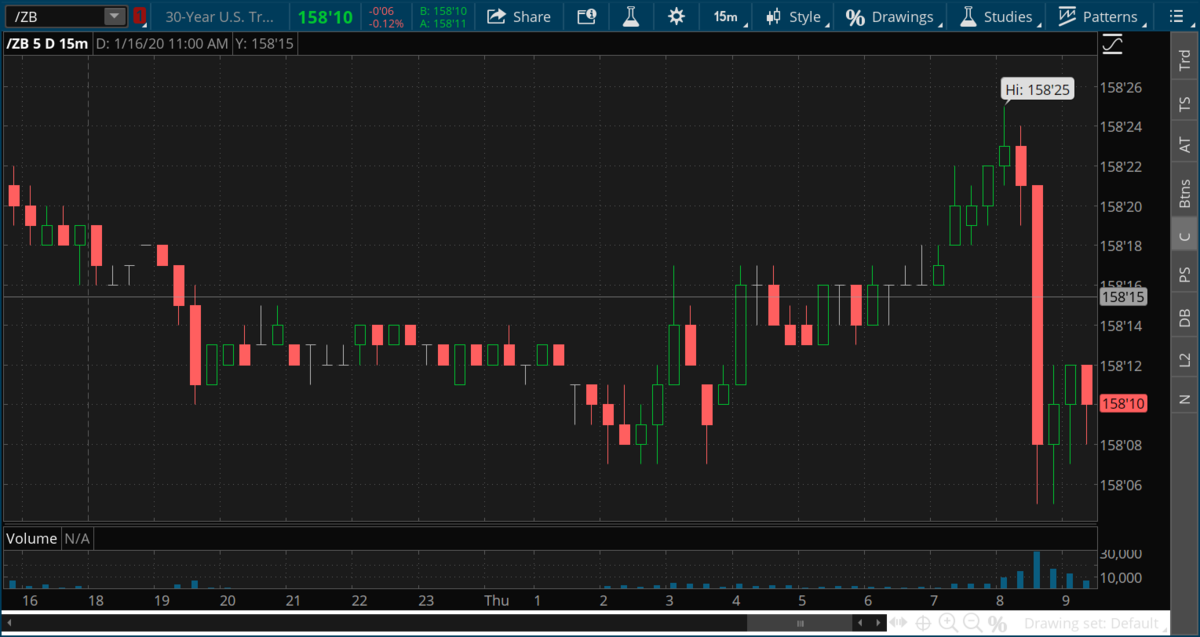This screenshot has width=1200, height=637.
Task: Toggle the DB sidebar tab
Action: [x=1185, y=317]
